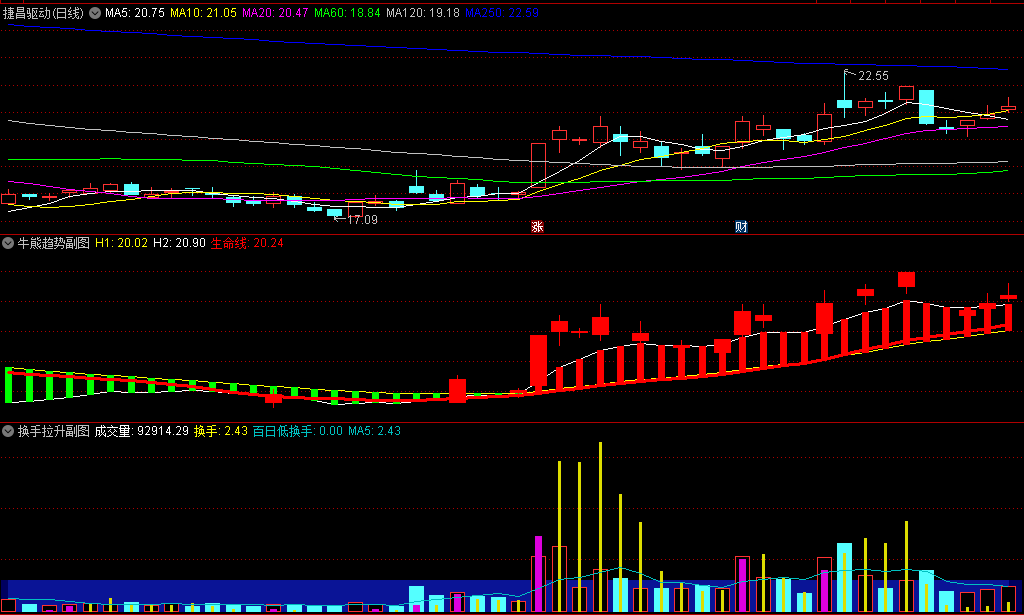This screenshot has height=615, width=1024.
Task: Click the MA5: 2.43 volume label
Action: click(x=374, y=431)
